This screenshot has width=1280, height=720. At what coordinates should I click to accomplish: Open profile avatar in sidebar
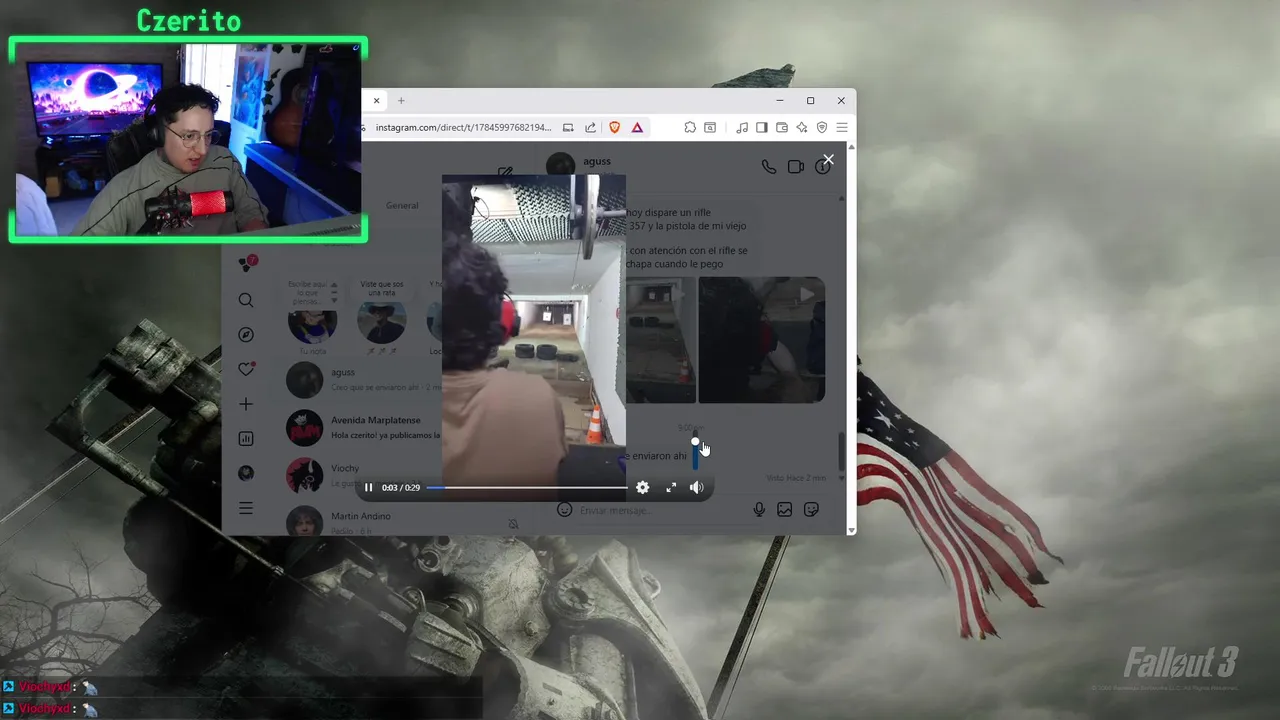(246, 473)
